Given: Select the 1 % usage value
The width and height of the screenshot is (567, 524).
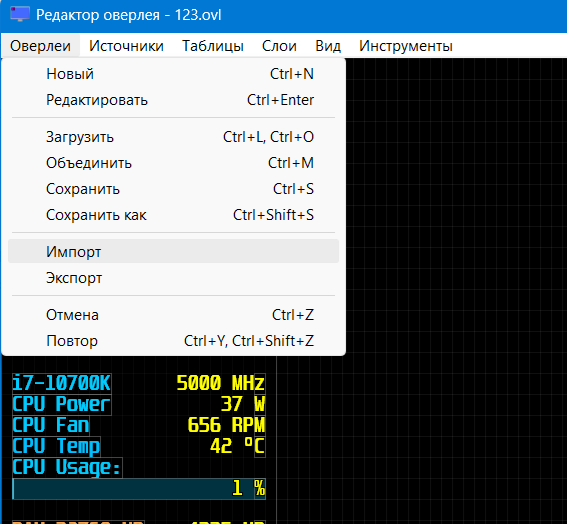Looking at the screenshot, I should tap(248, 489).
